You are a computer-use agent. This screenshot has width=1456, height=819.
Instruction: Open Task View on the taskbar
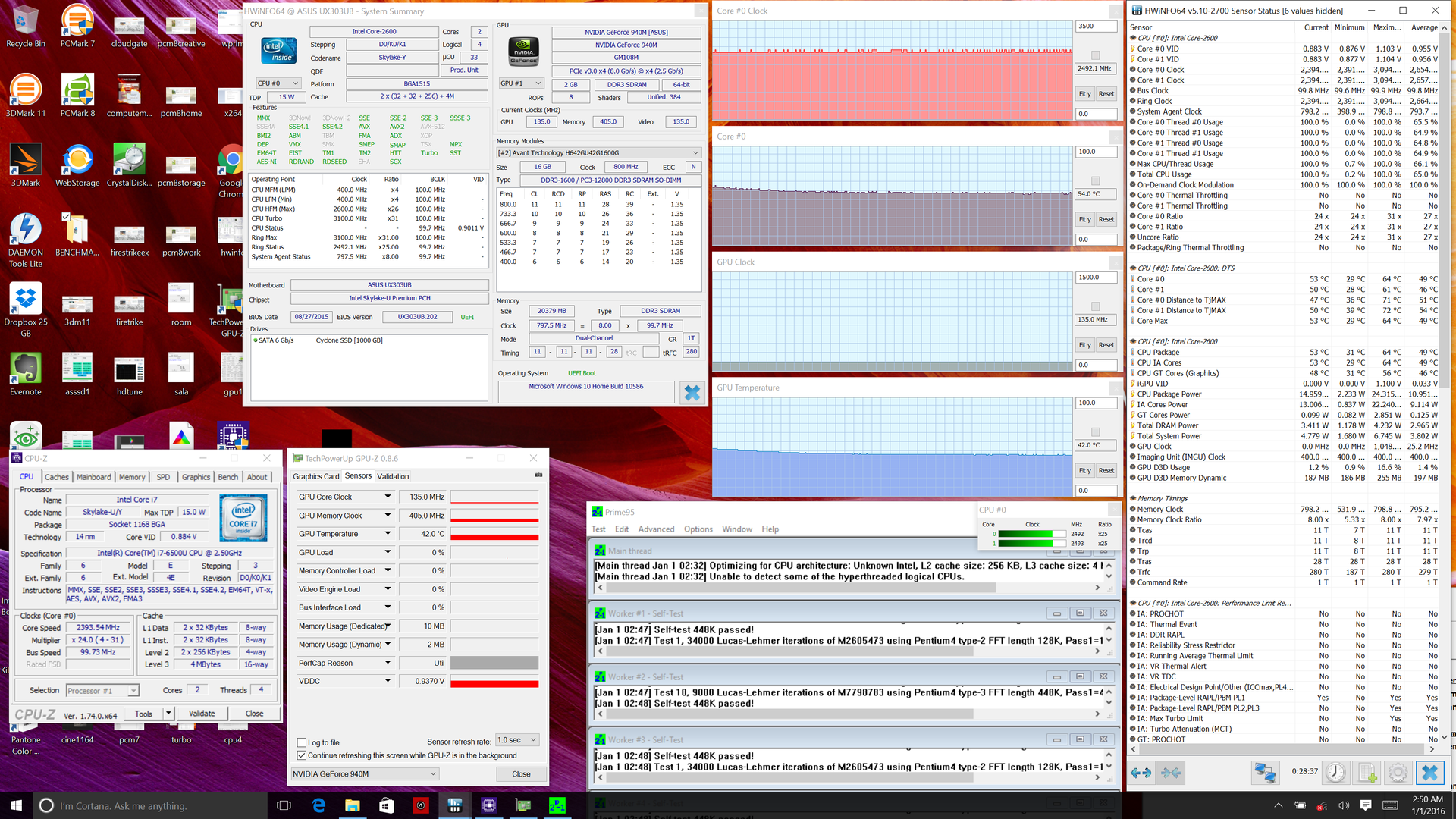[x=284, y=805]
